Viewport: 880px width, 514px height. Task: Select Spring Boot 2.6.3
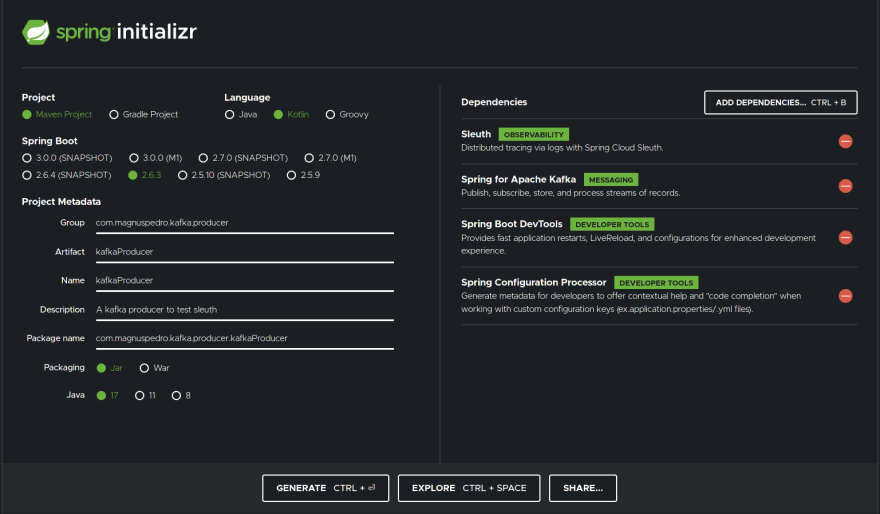[x=144, y=175]
